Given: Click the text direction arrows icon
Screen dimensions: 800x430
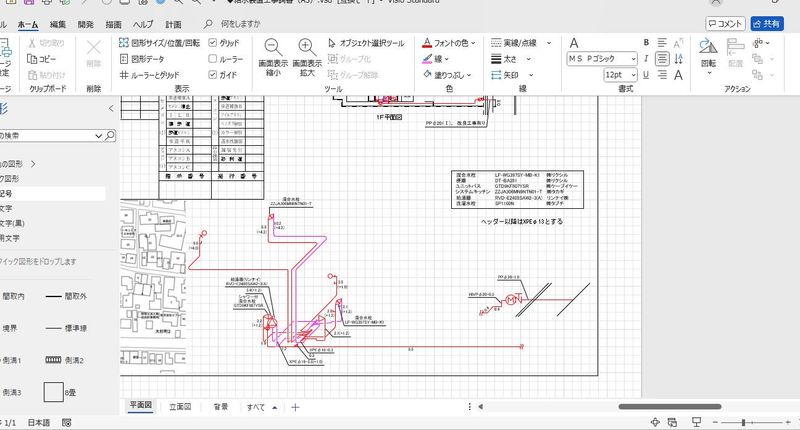Looking at the screenshot, I should tap(679, 59).
